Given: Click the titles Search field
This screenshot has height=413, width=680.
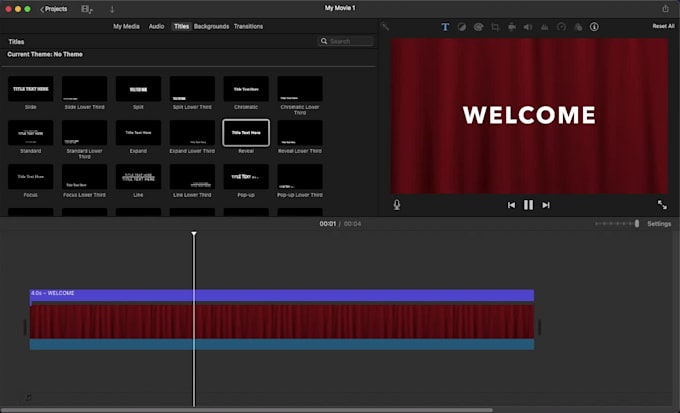Looking at the screenshot, I should coord(346,41).
